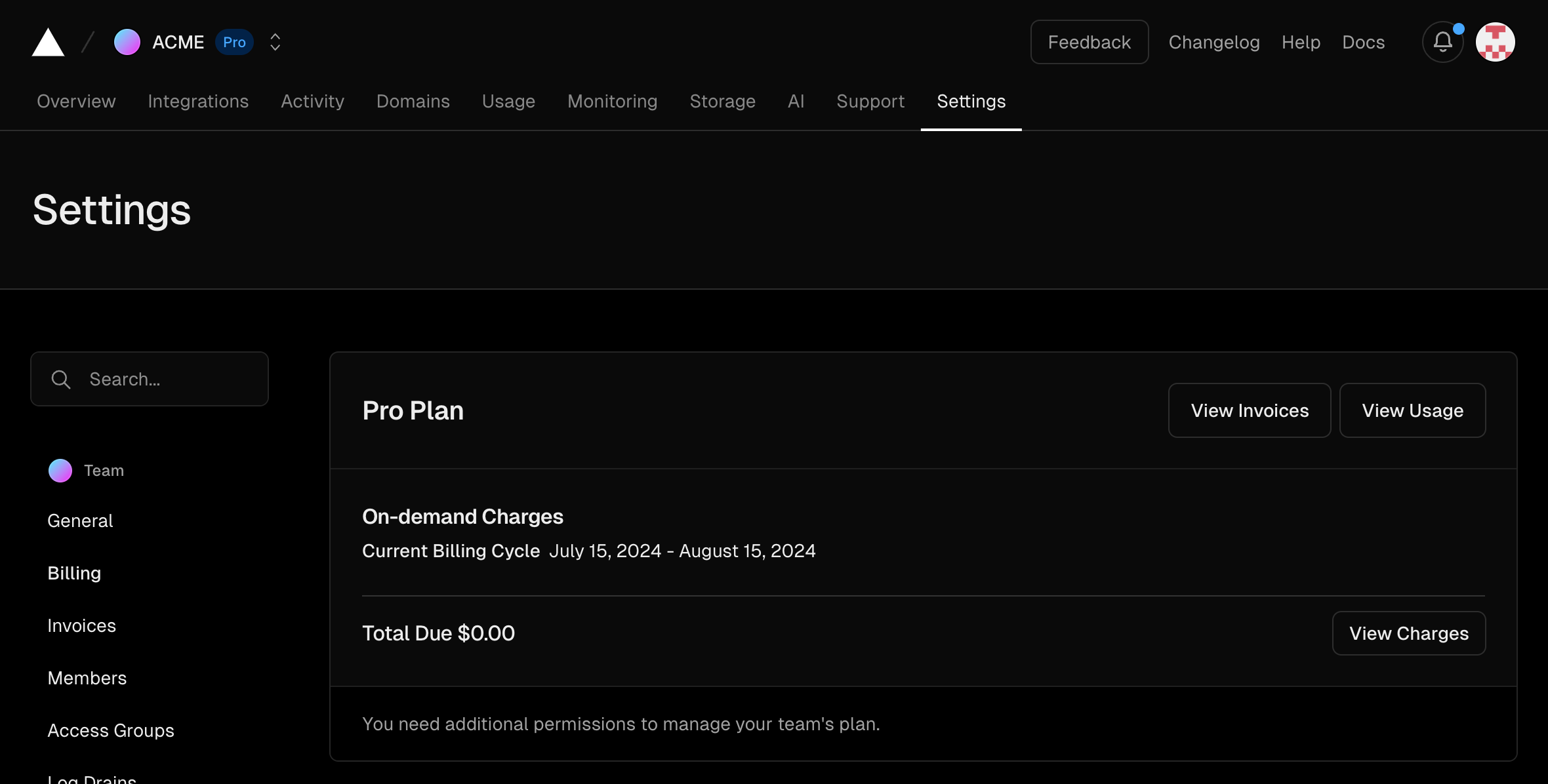Click View Invoices button
Image resolution: width=1548 pixels, height=784 pixels.
pyautogui.click(x=1249, y=410)
